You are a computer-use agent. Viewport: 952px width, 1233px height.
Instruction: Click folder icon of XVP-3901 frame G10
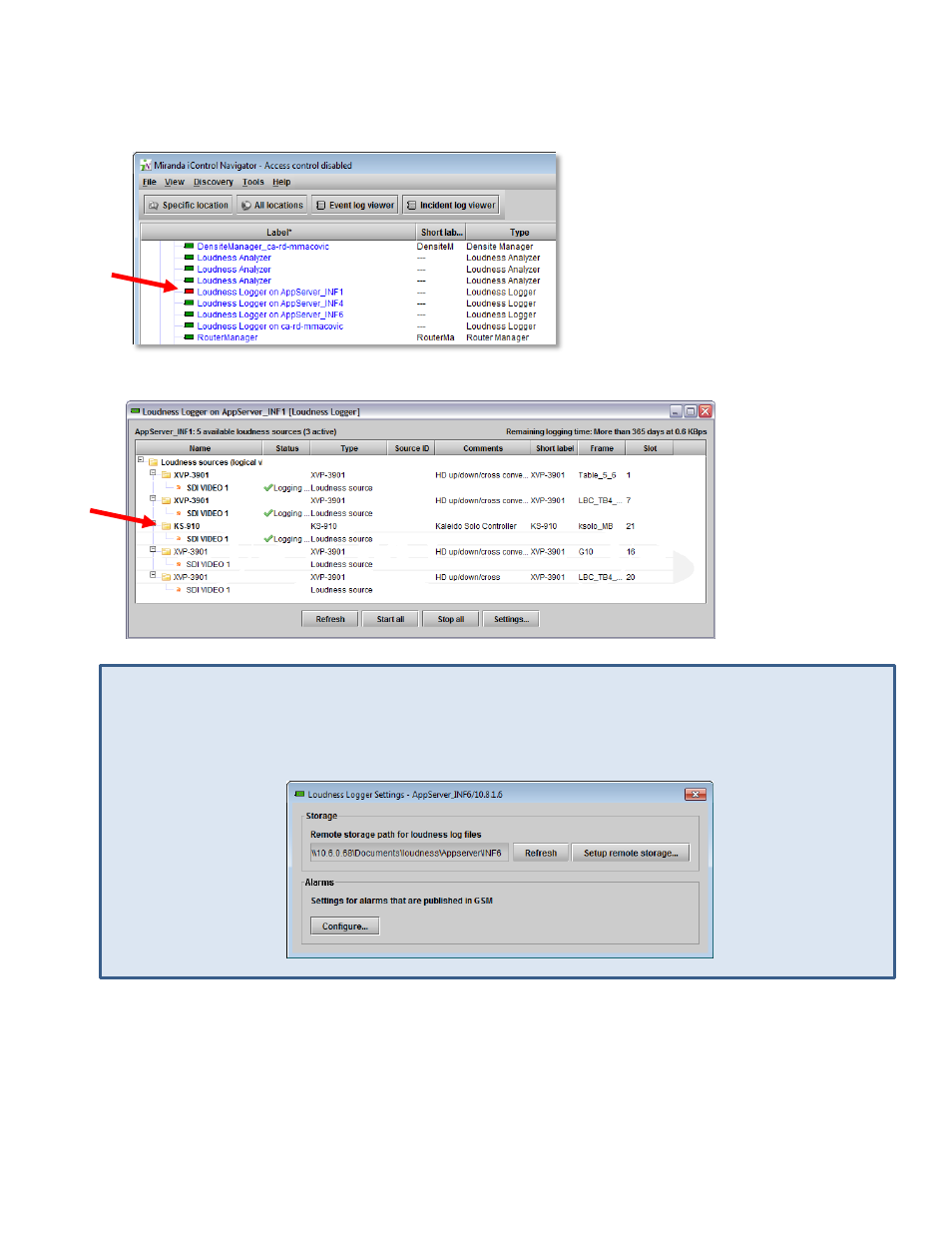click(x=167, y=551)
